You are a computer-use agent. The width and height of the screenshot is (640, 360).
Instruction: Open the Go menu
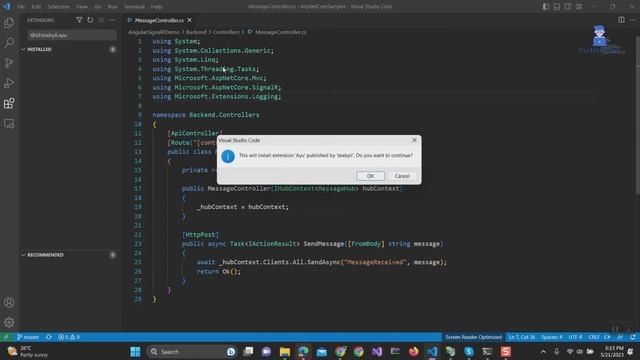(98, 7)
